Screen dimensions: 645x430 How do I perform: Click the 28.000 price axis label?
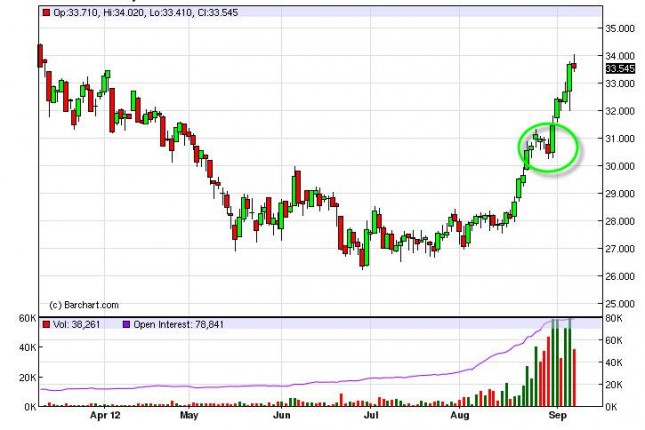pyautogui.click(x=619, y=221)
